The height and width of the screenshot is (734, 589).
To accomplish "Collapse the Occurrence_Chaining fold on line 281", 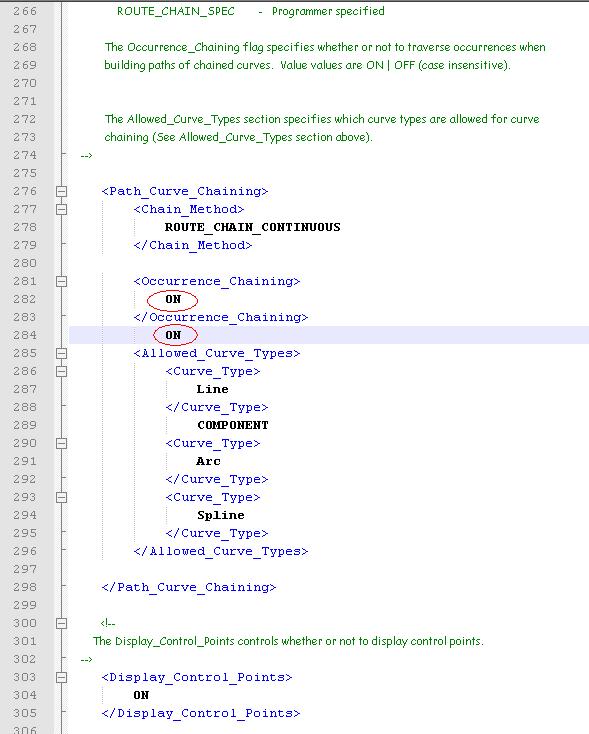I will pos(61,281).
